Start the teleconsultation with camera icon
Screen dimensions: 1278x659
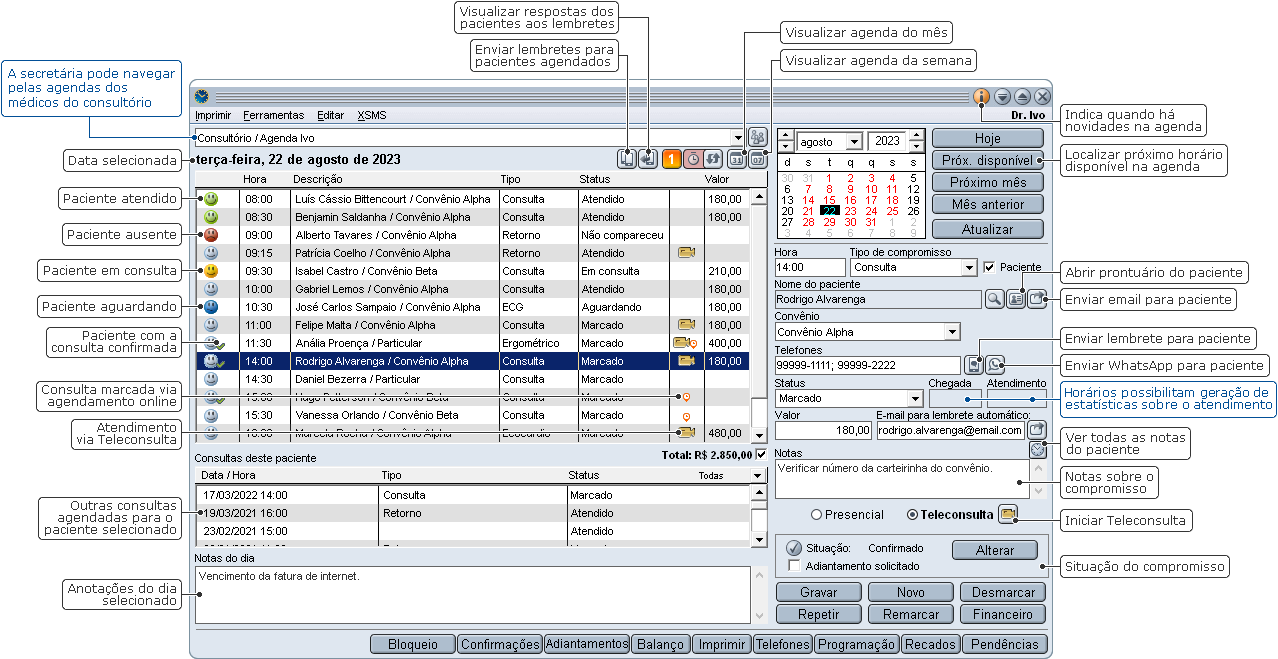point(1008,514)
